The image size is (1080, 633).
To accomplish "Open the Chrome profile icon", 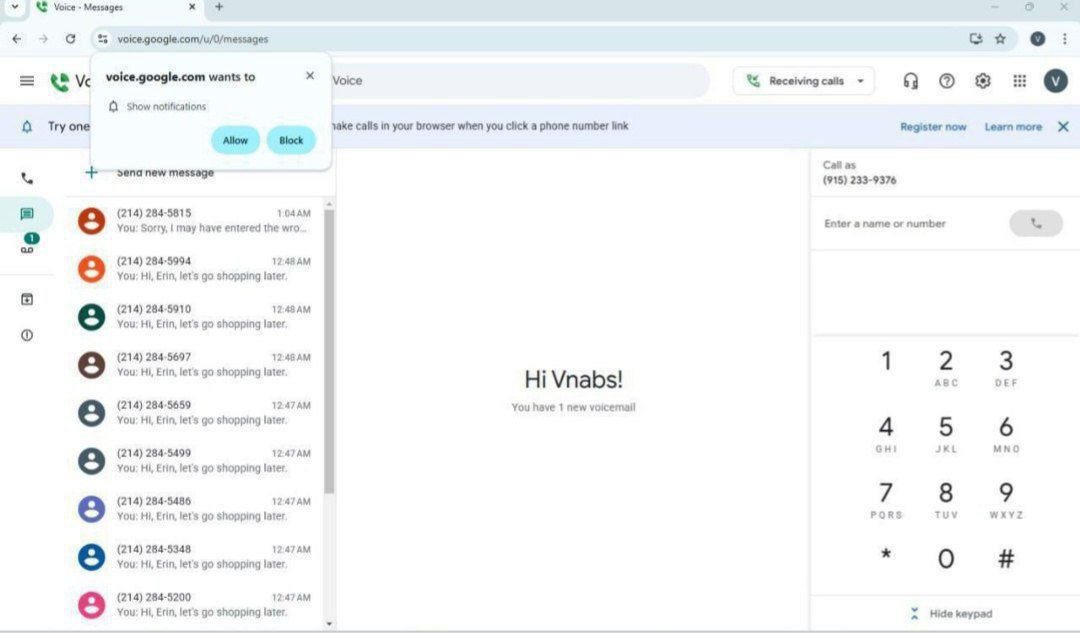I will click(x=1037, y=39).
